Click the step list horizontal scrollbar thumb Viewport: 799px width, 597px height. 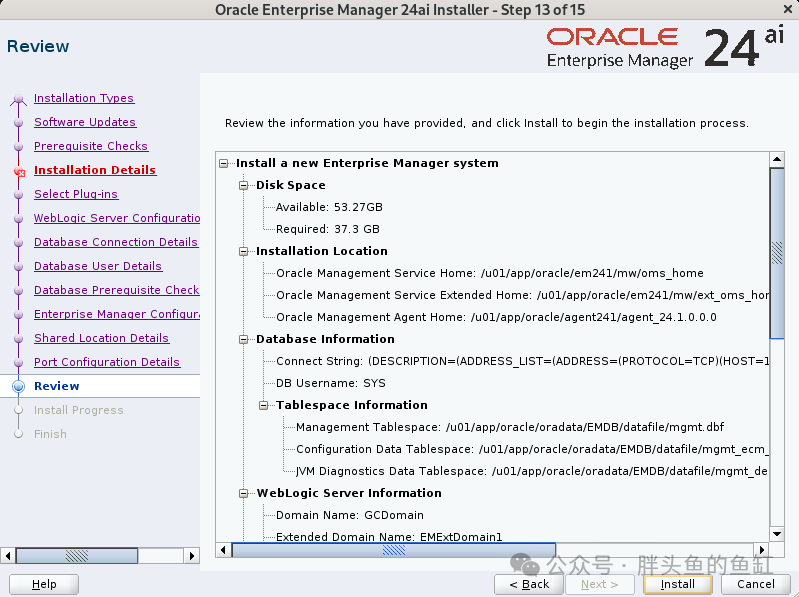tap(77, 555)
